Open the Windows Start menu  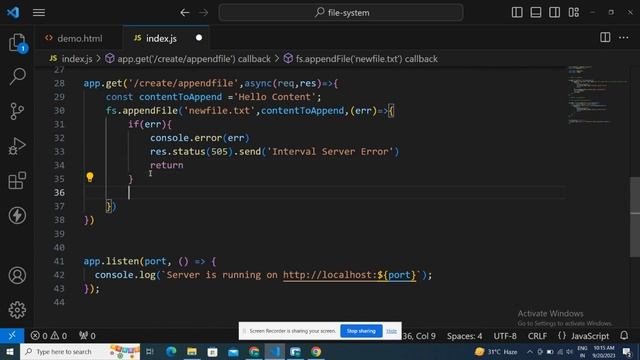coord(9,351)
